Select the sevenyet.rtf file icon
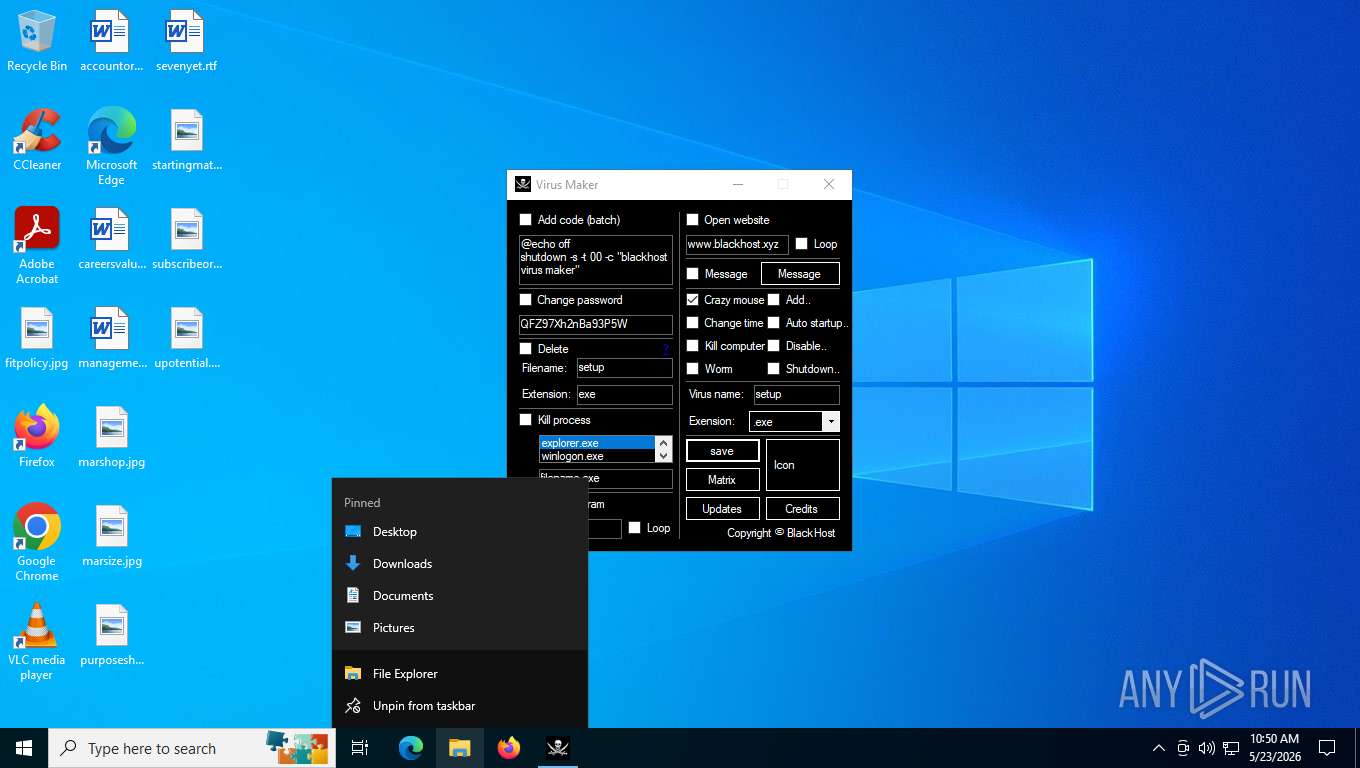The width and height of the screenshot is (1360, 768). pos(186,41)
